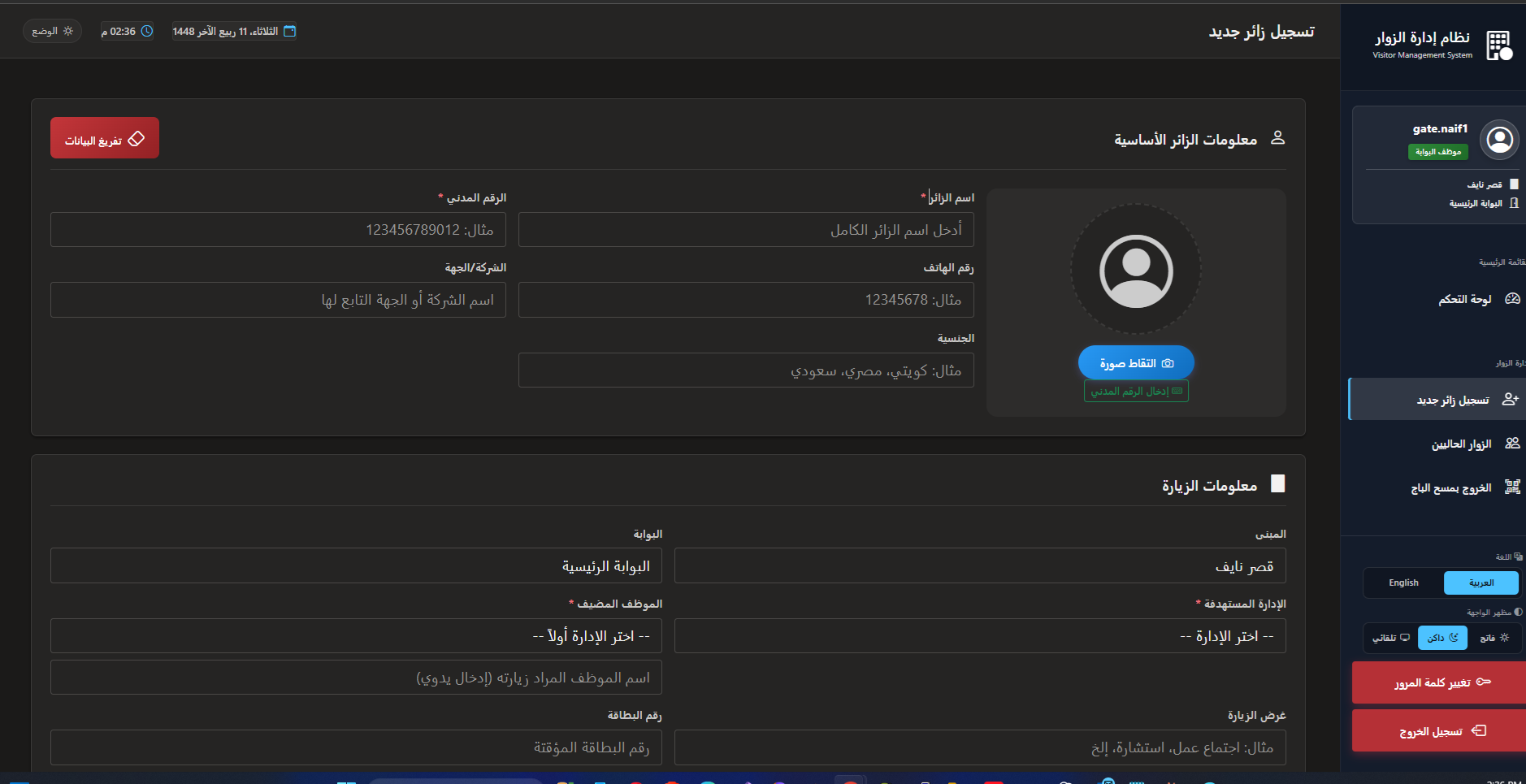1526x784 pixels.
Task: Open the 'المبنى' field showing 'قصر نايف'
Action: (980, 565)
